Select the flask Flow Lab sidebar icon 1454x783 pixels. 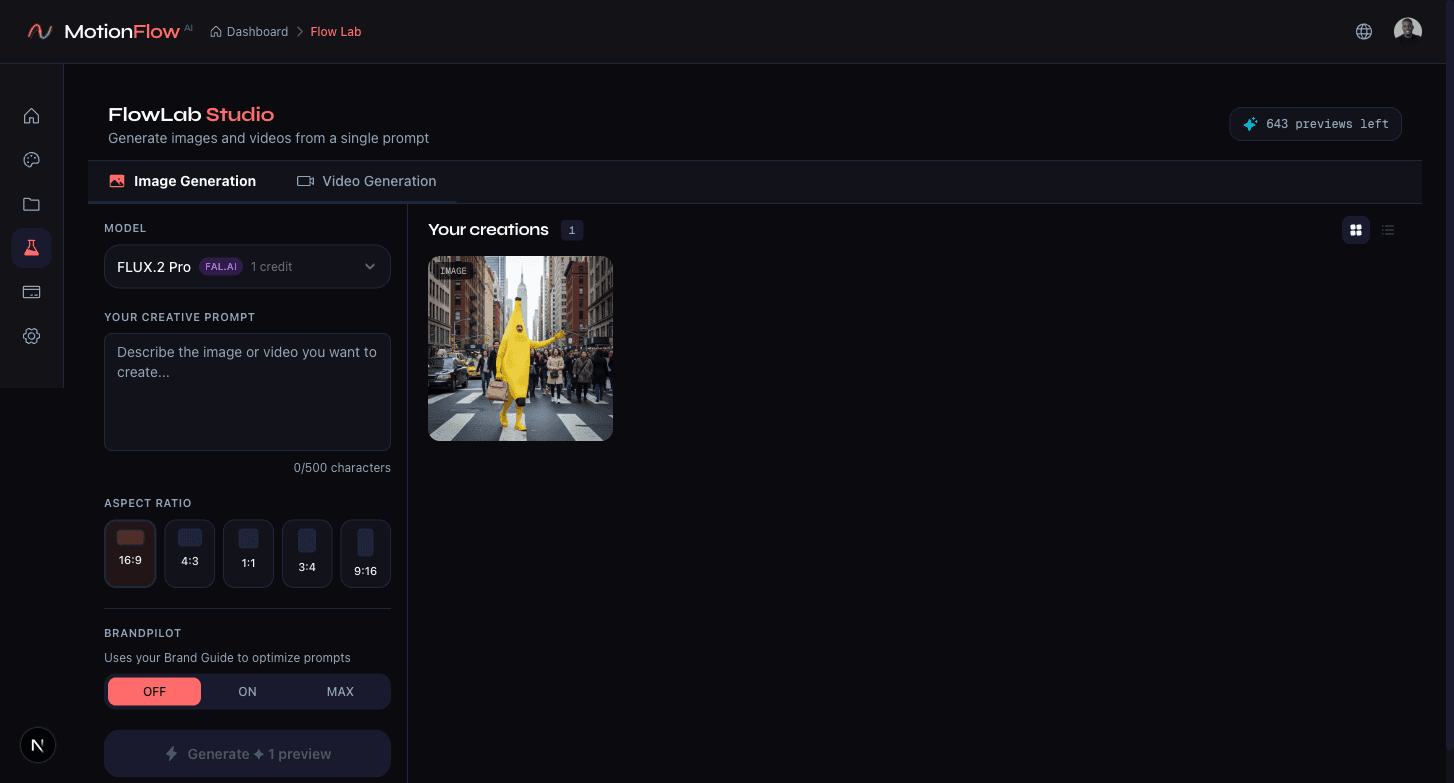click(x=31, y=247)
